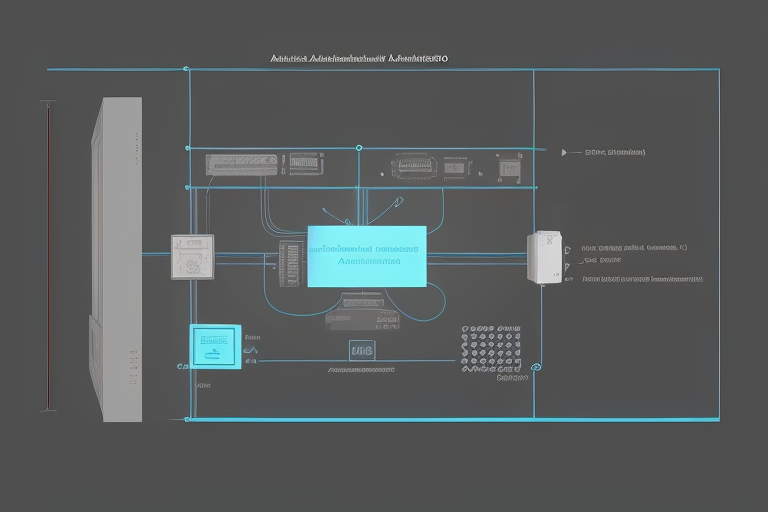Click the central cyan panel

click(x=366, y=256)
